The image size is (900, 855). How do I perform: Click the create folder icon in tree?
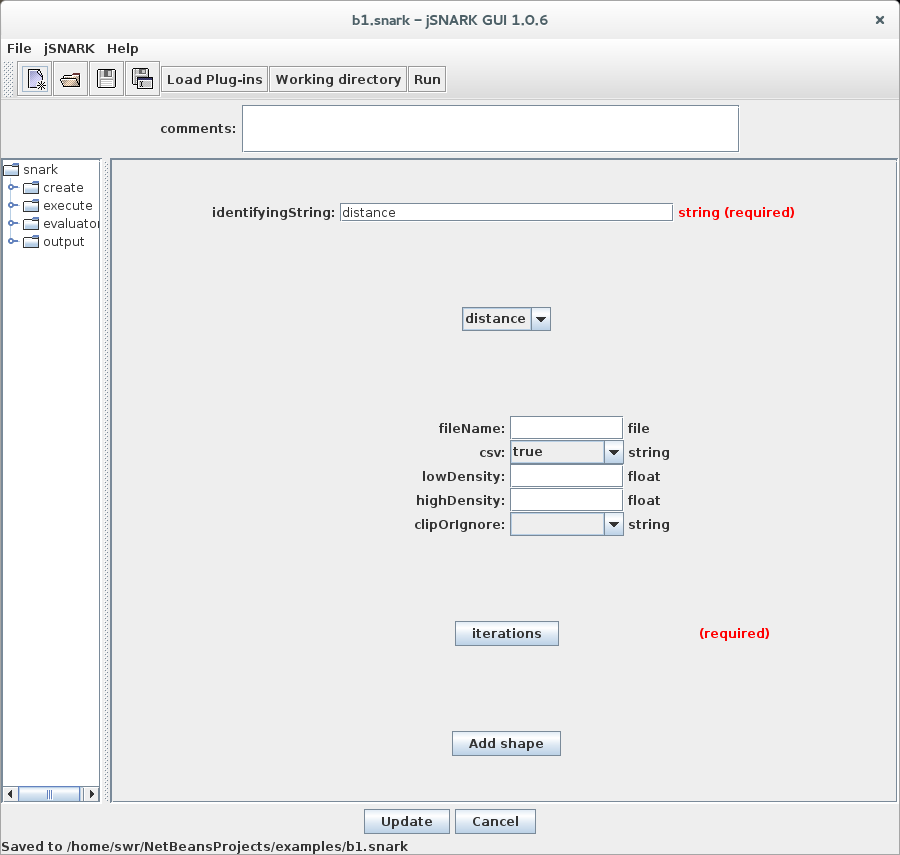(31, 188)
